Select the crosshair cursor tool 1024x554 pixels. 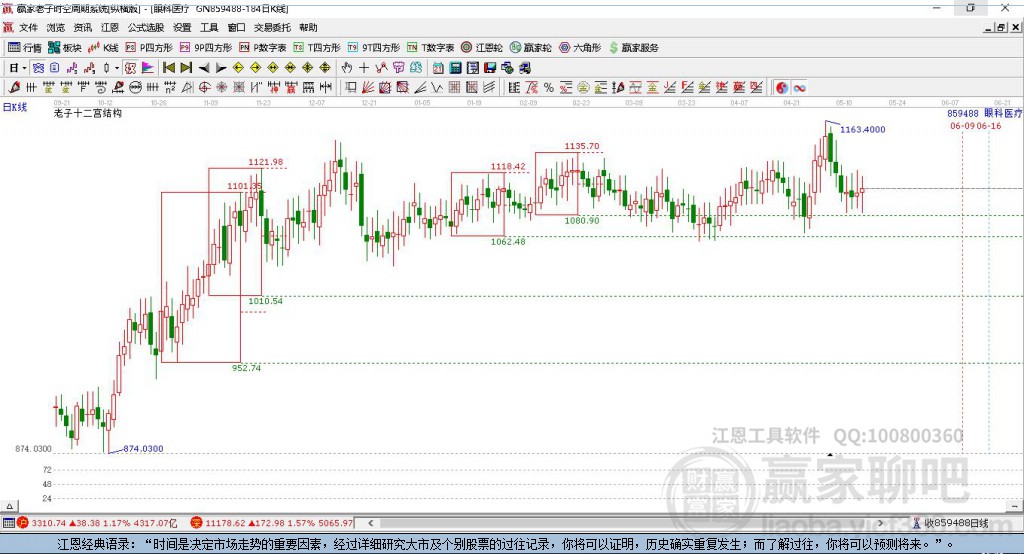pyautogui.click(x=364, y=68)
